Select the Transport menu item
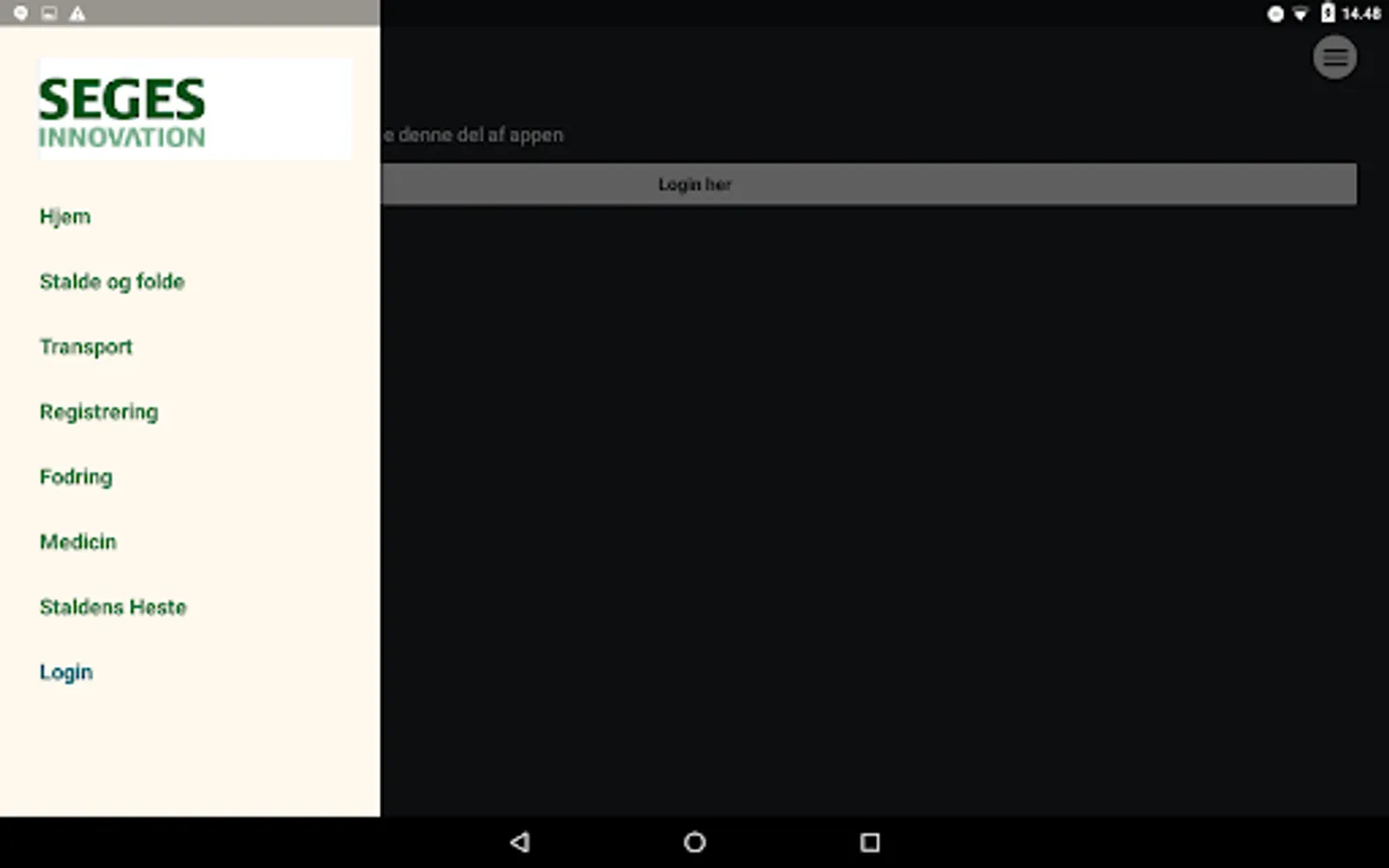The image size is (1389, 868). [x=86, y=347]
